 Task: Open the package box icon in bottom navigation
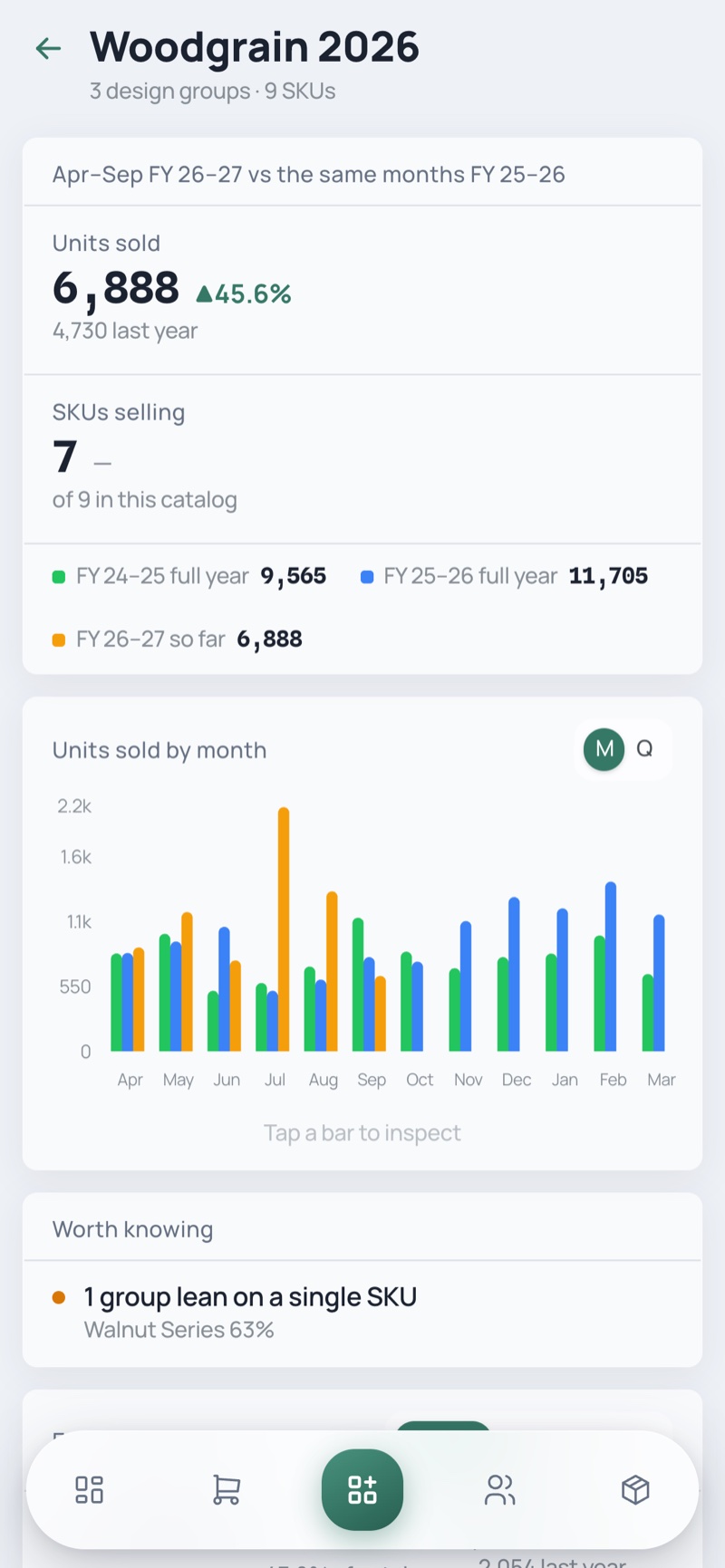[635, 1489]
